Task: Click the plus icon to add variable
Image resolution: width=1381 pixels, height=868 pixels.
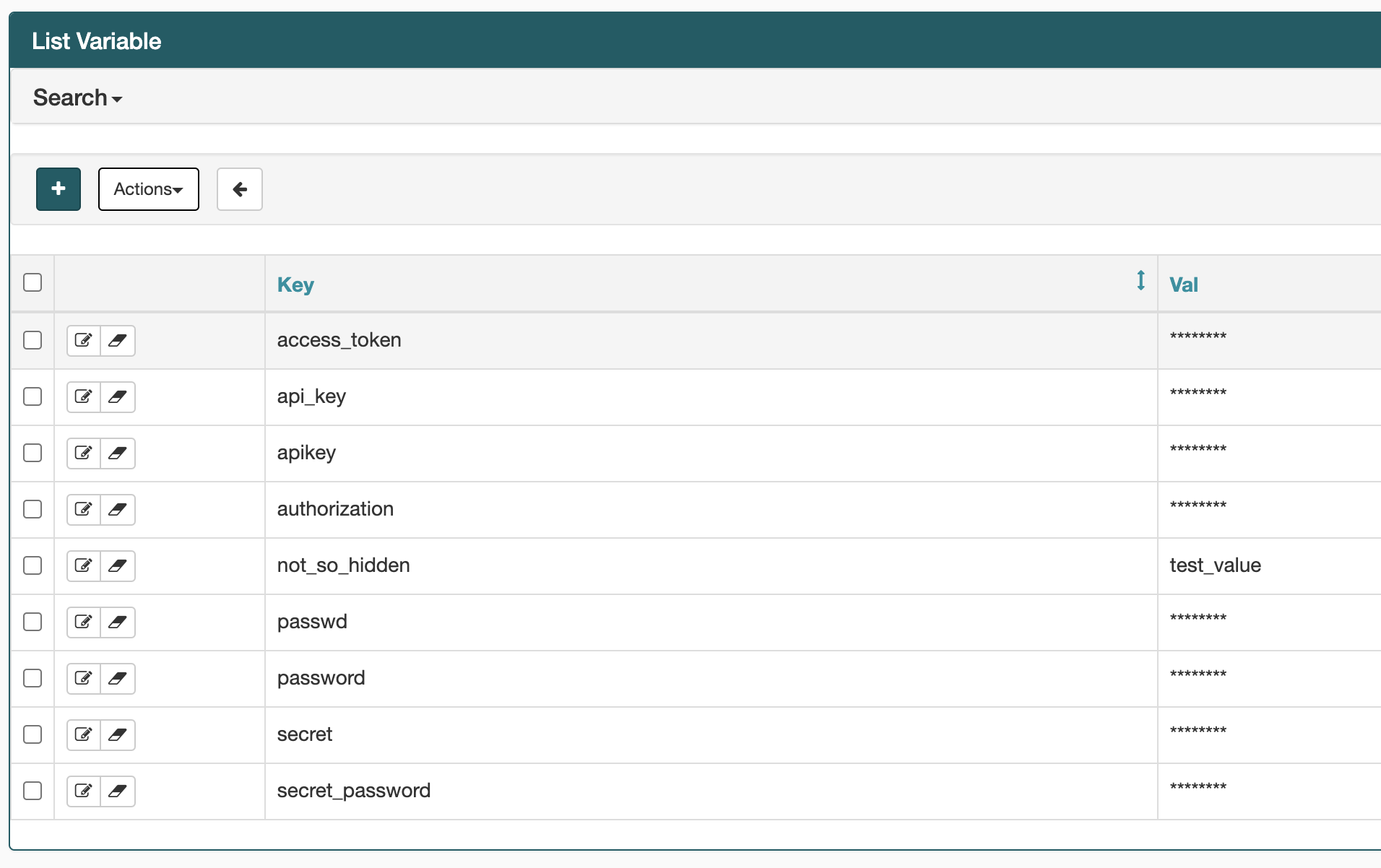Action: [x=59, y=189]
